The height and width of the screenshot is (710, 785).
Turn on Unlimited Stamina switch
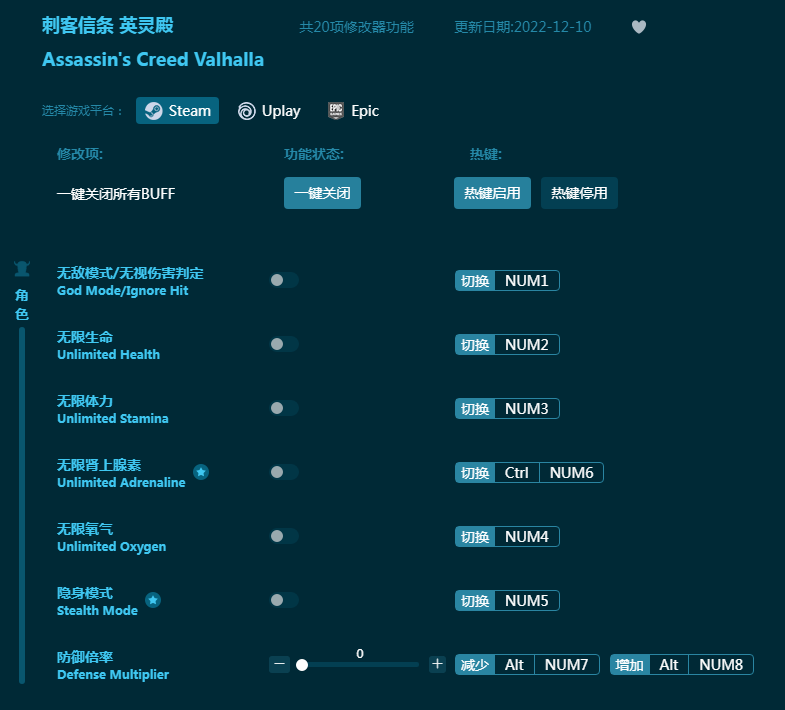point(284,408)
